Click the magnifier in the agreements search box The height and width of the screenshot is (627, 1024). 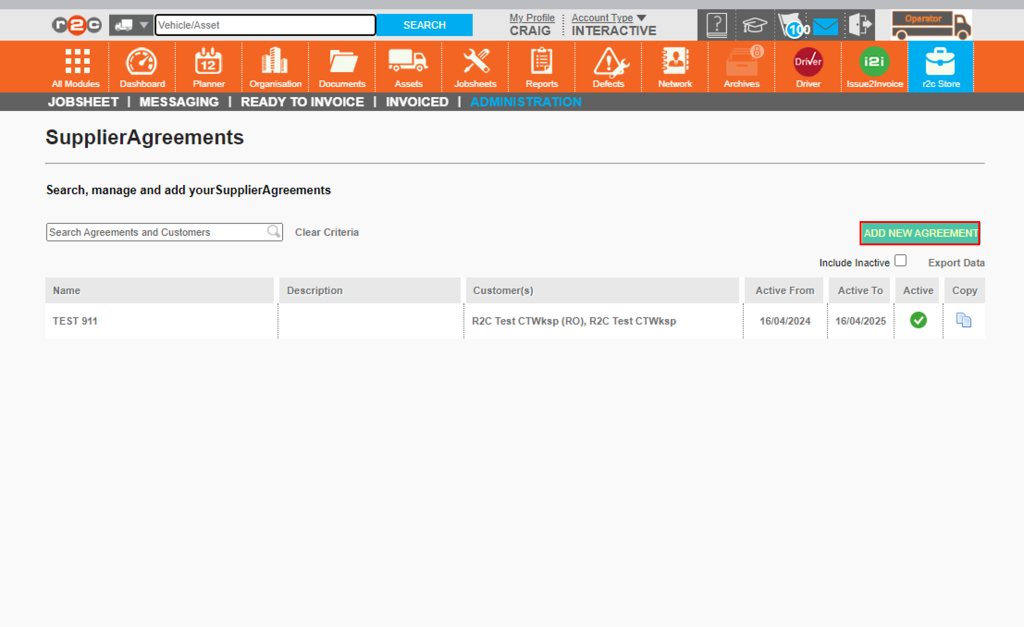click(274, 231)
